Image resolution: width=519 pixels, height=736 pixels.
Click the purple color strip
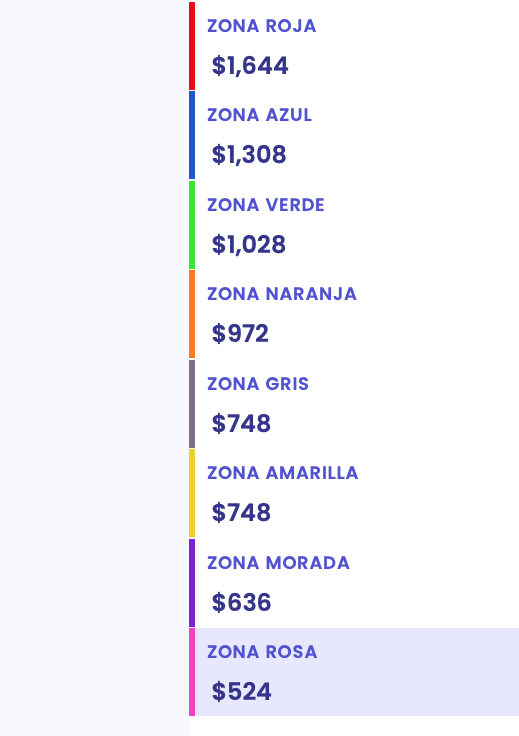coord(192,583)
